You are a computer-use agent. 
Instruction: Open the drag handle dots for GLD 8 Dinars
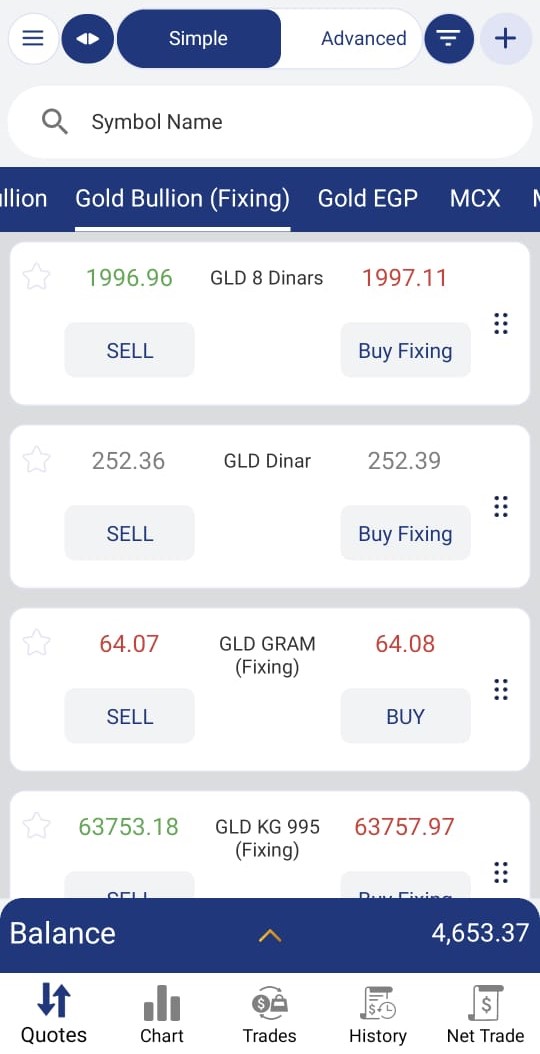point(500,323)
